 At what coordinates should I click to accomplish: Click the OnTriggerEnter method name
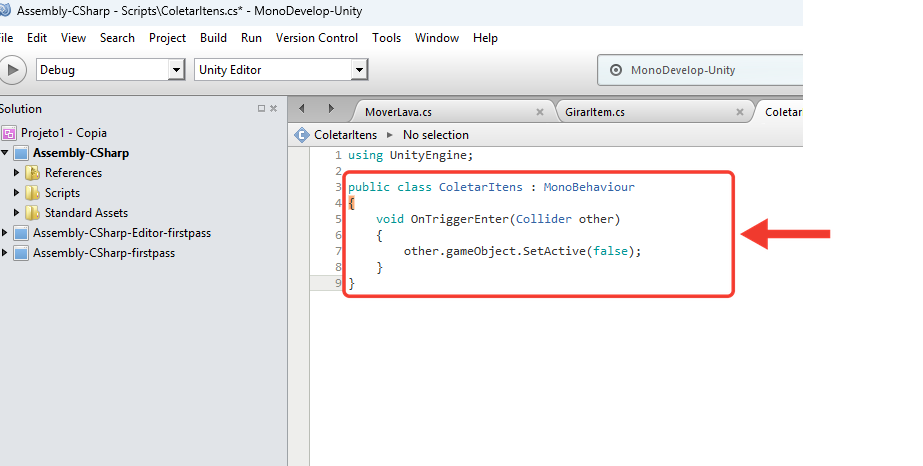[459, 219]
